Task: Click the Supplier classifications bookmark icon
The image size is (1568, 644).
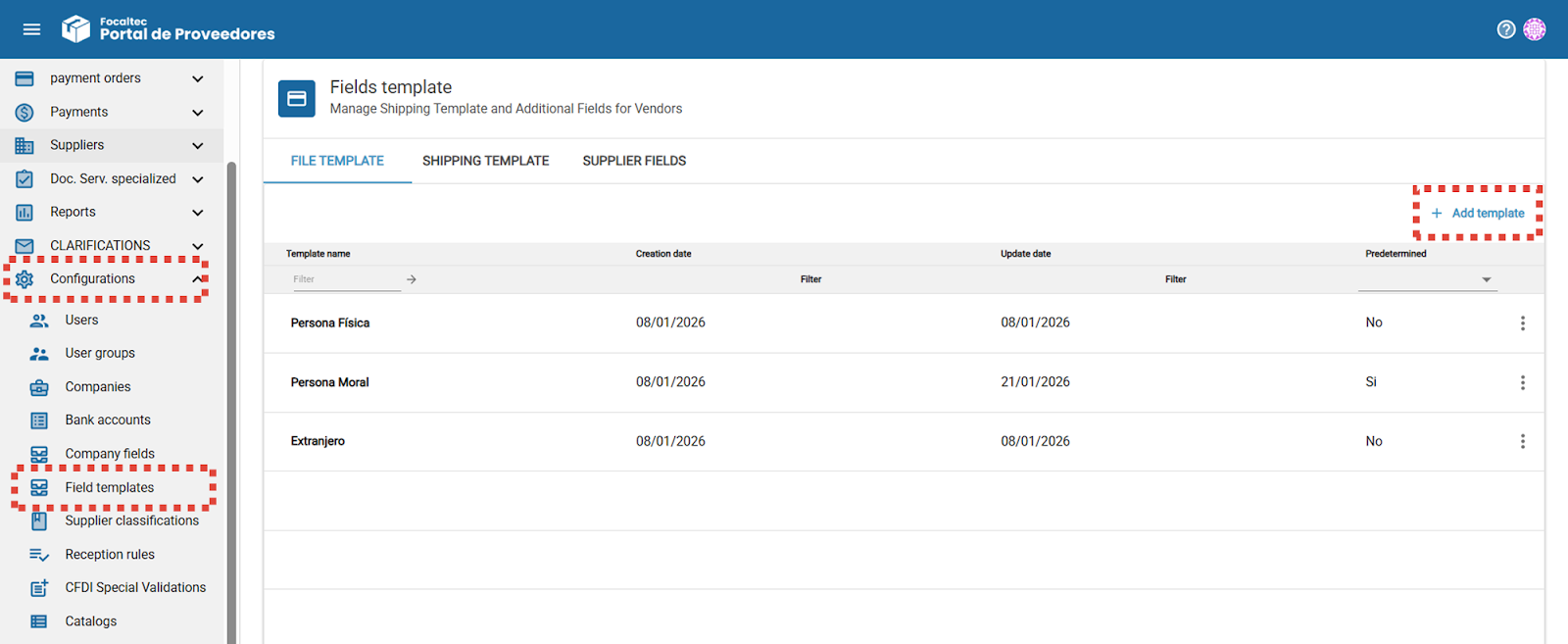Action: 39,520
